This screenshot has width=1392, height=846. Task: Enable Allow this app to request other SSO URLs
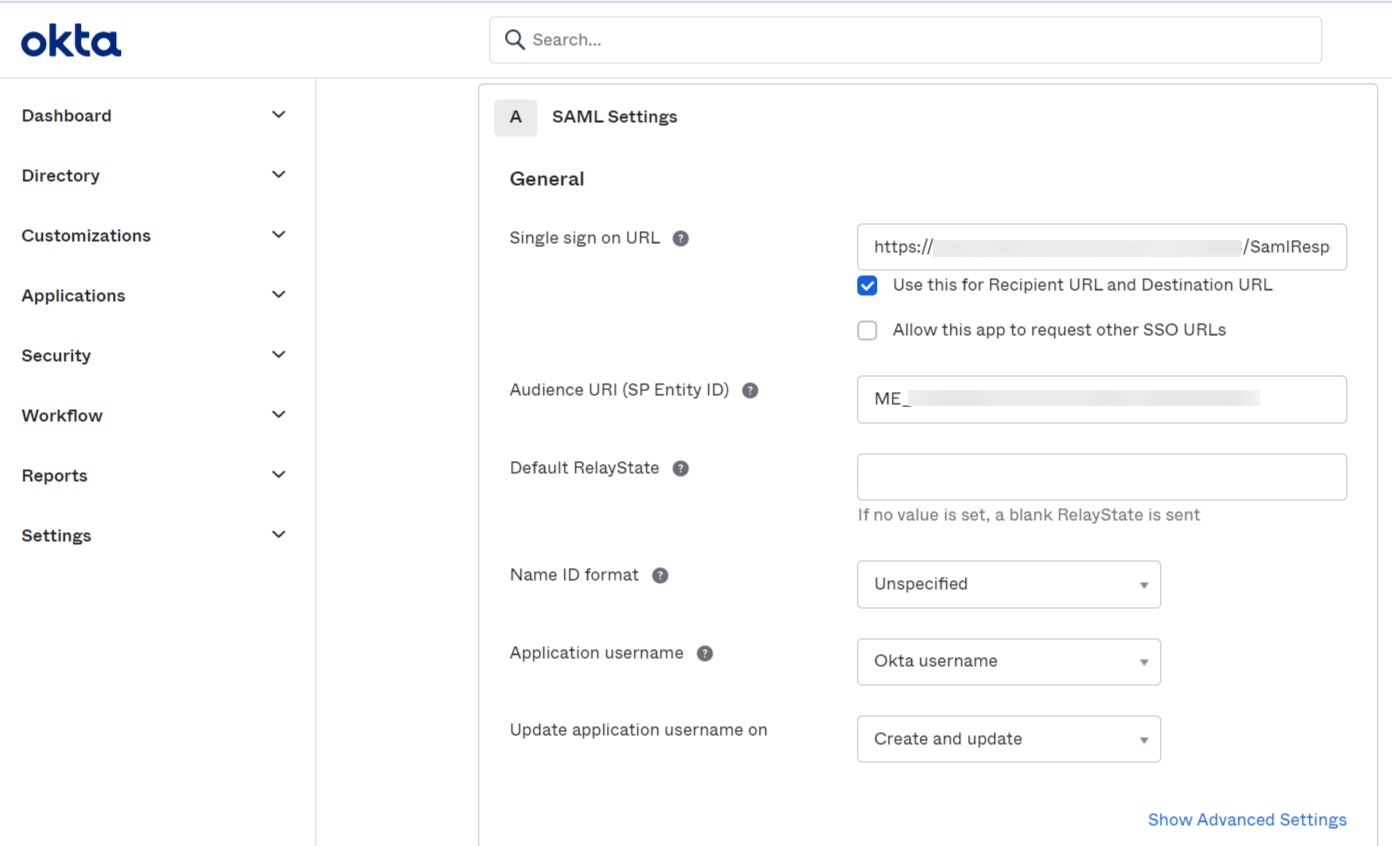[x=867, y=330]
